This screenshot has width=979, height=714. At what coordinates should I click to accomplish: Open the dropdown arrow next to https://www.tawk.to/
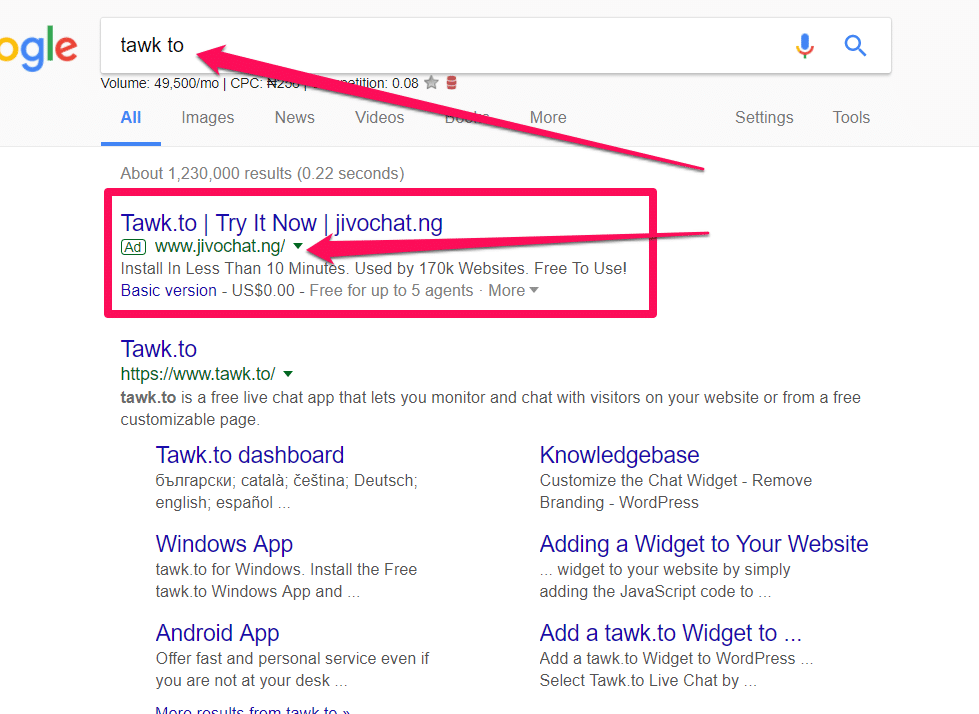(x=288, y=374)
